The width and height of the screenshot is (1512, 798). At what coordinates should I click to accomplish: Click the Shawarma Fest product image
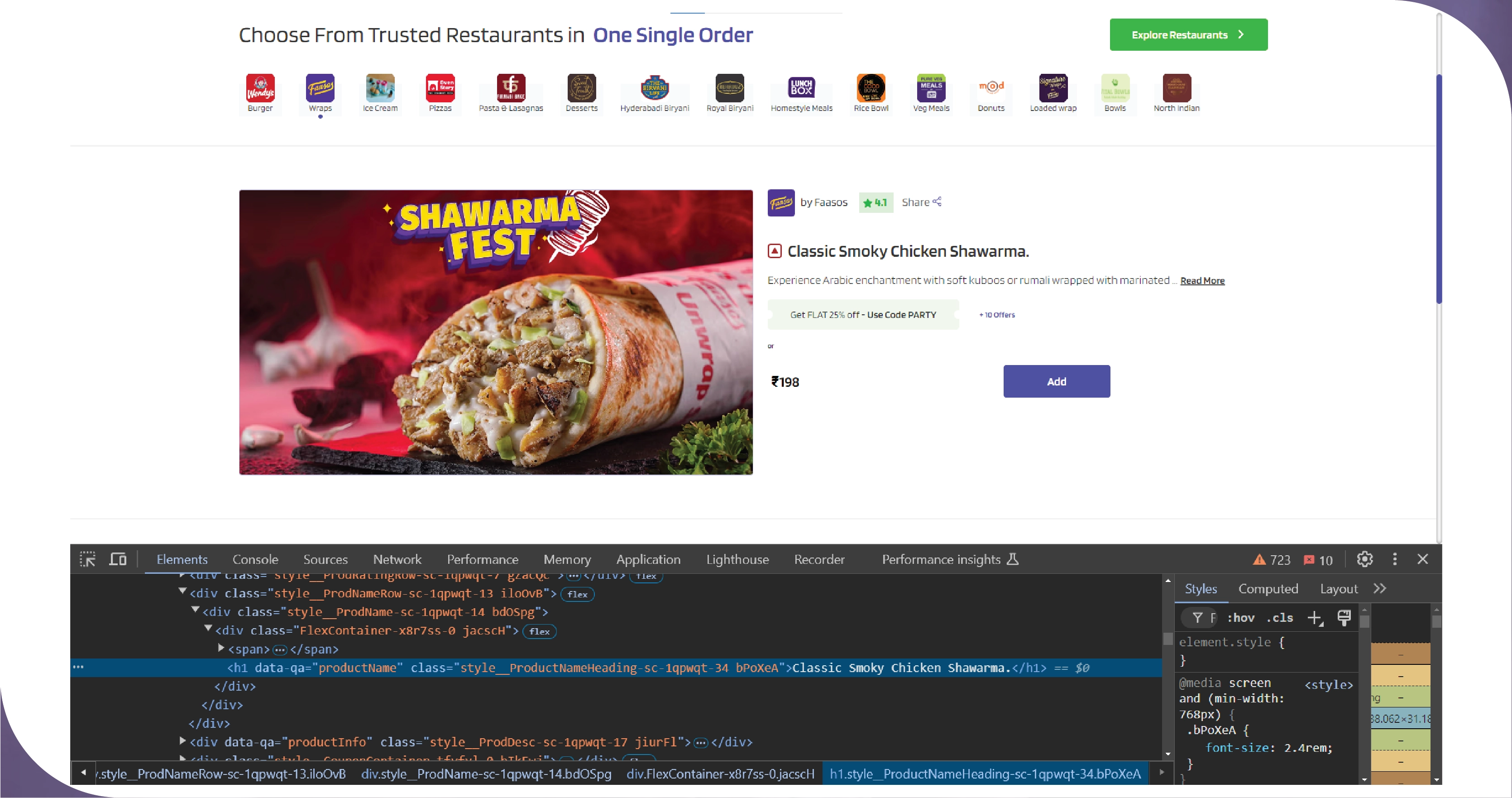click(x=495, y=332)
